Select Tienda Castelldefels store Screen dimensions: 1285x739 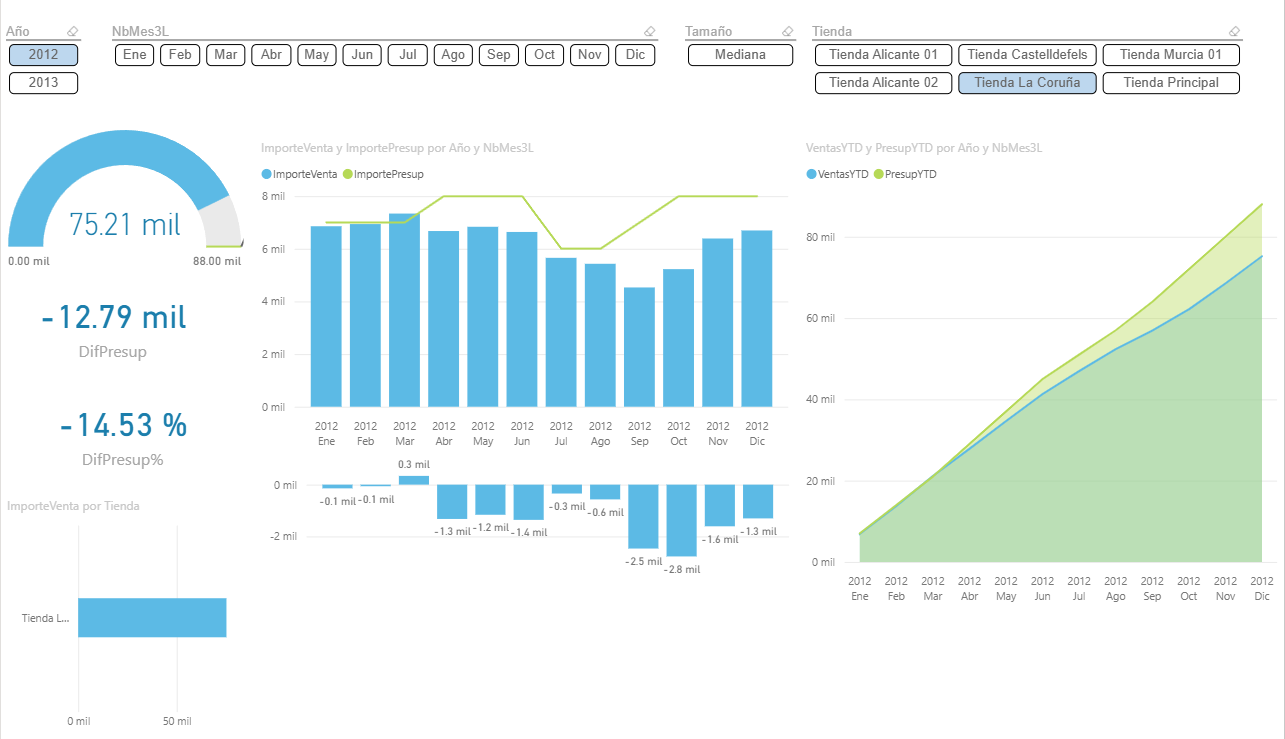[x=1027, y=55]
